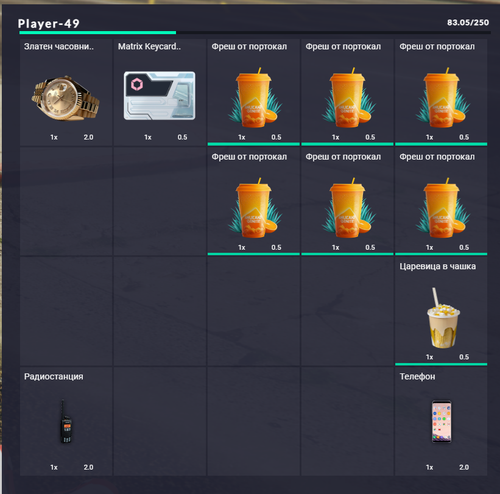Click the 'Златен часовни..' item name
Screen dimensions: 500x494
tap(59, 46)
